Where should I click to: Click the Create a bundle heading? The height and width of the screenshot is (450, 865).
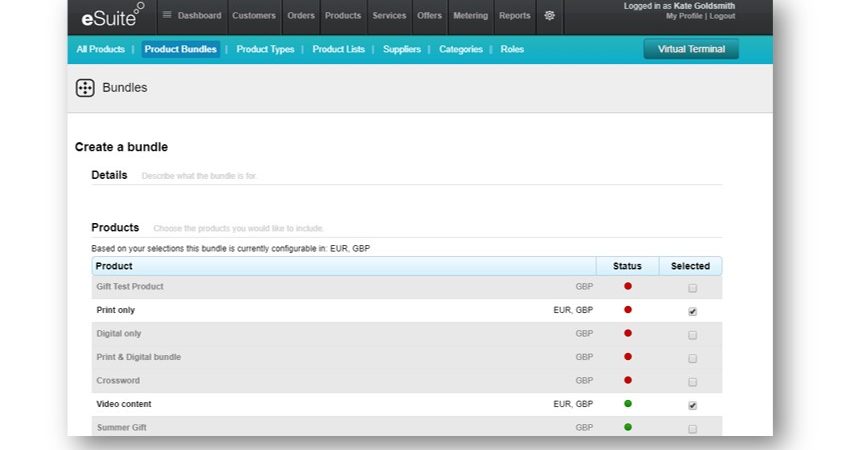121,147
